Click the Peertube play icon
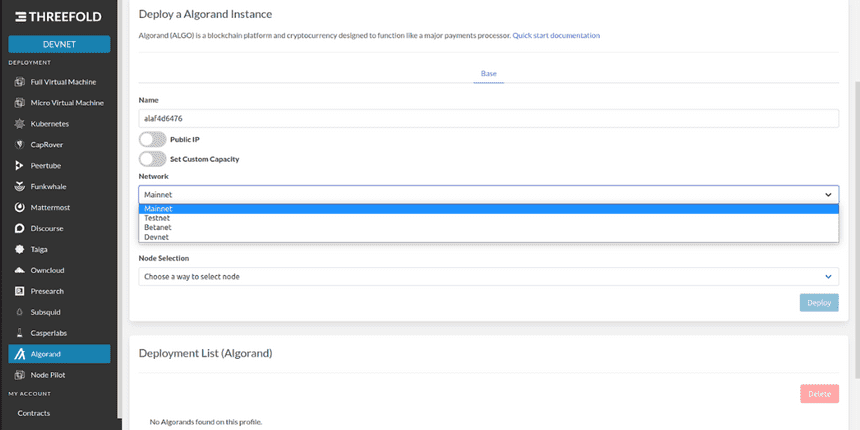The width and height of the screenshot is (860, 430). pyautogui.click(x=20, y=166)
